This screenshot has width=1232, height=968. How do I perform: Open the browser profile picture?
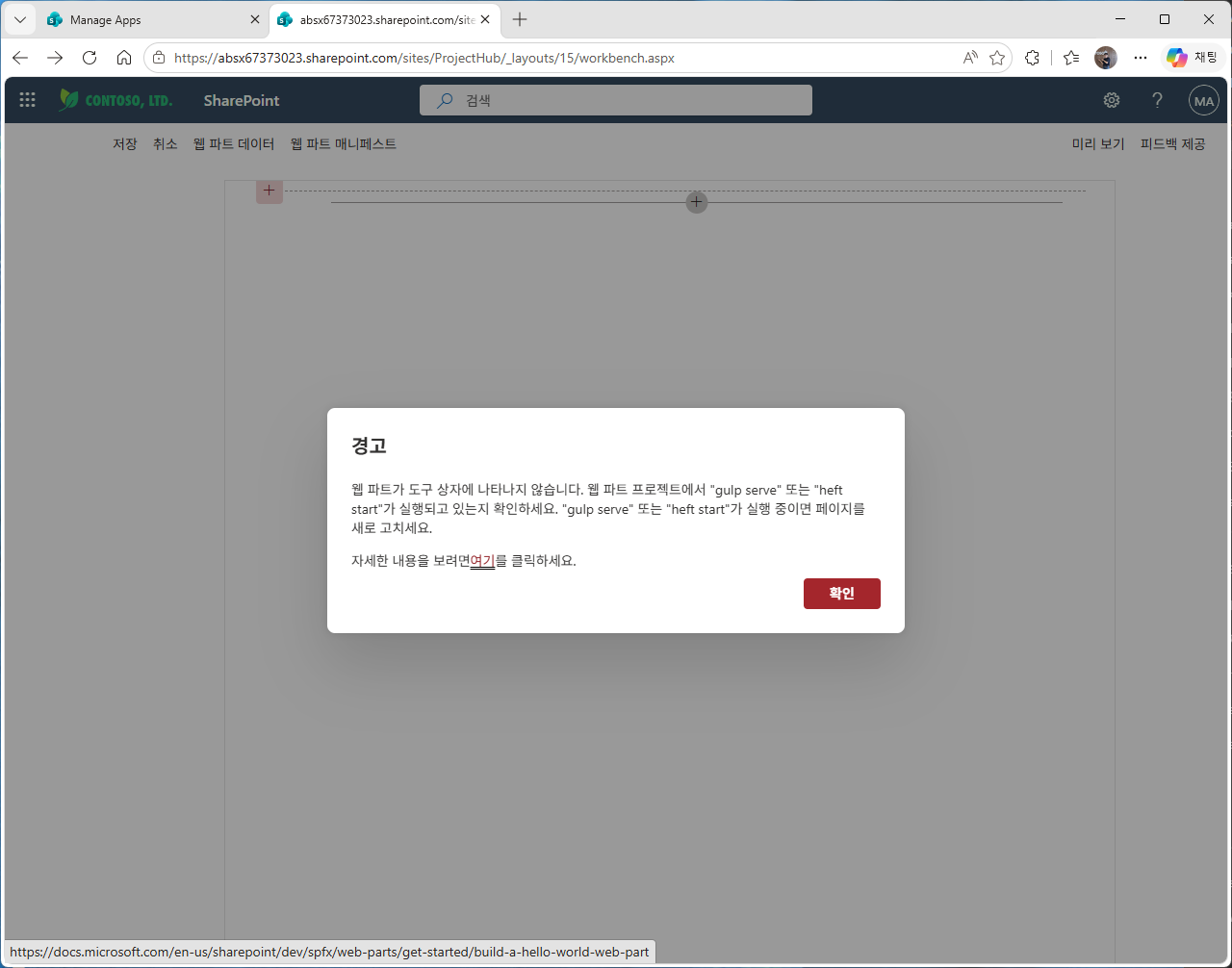1106,58
